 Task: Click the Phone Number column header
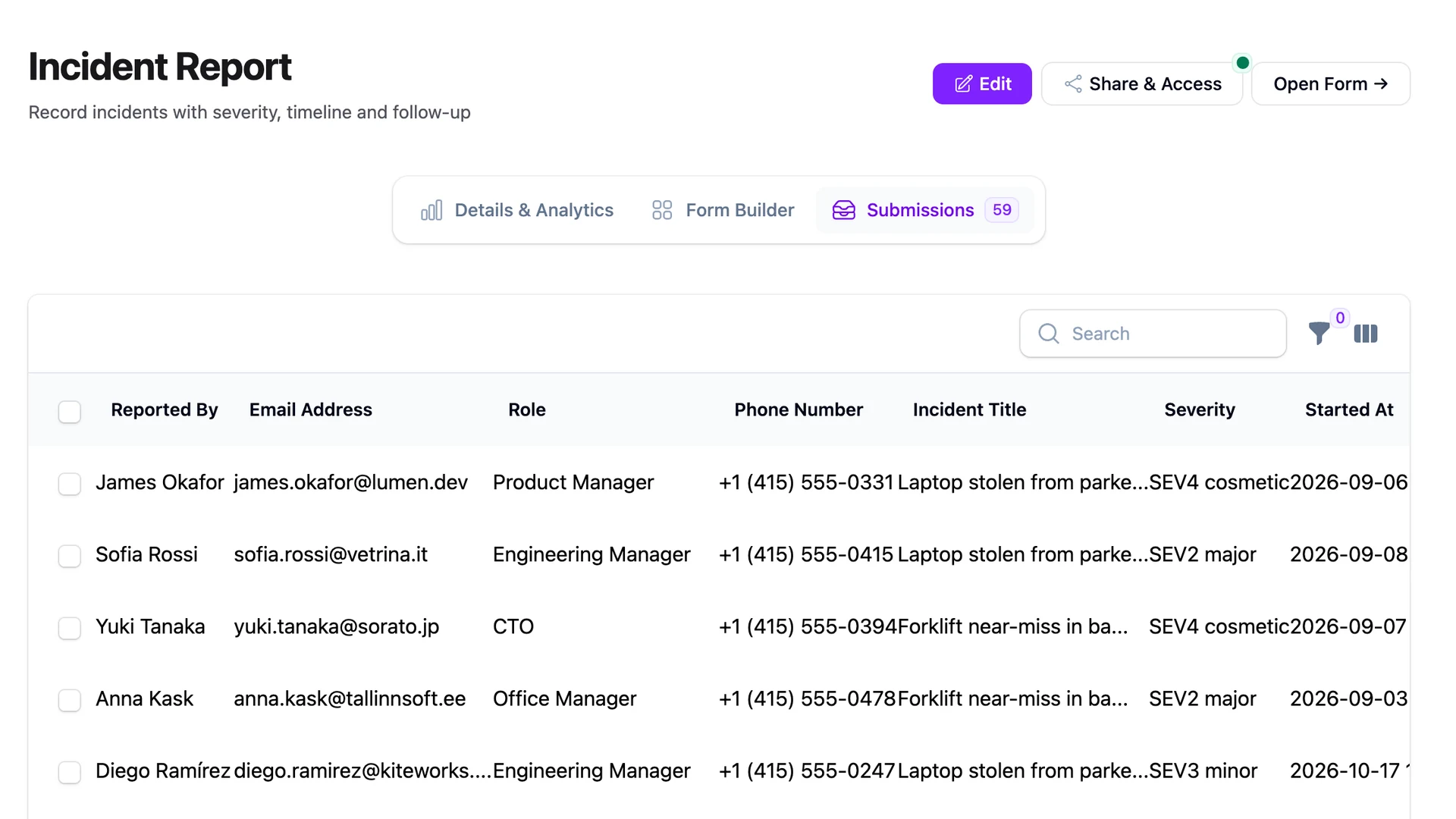[799, 409]
